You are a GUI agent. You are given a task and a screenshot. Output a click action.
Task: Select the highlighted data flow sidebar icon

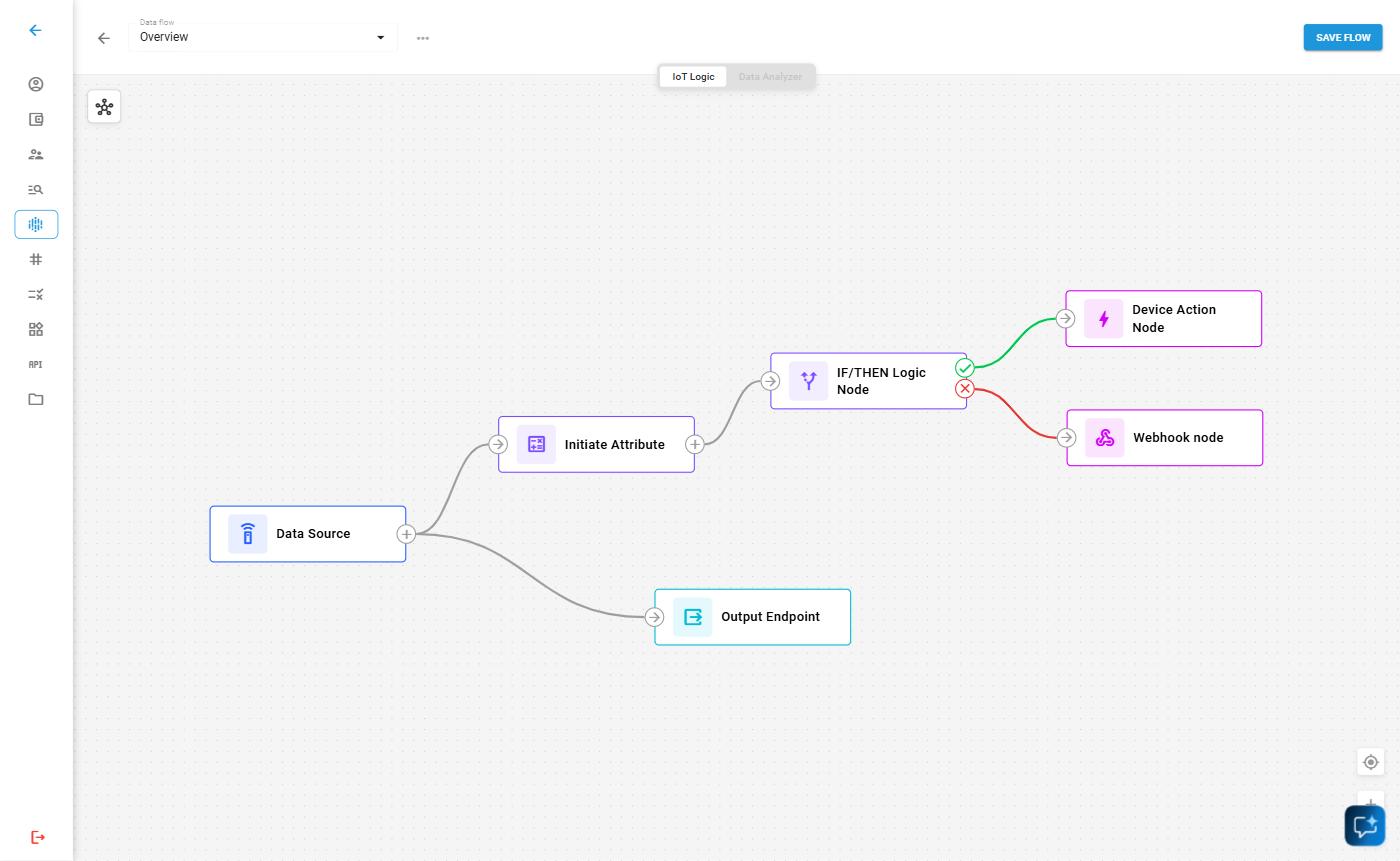coord(36,224)
